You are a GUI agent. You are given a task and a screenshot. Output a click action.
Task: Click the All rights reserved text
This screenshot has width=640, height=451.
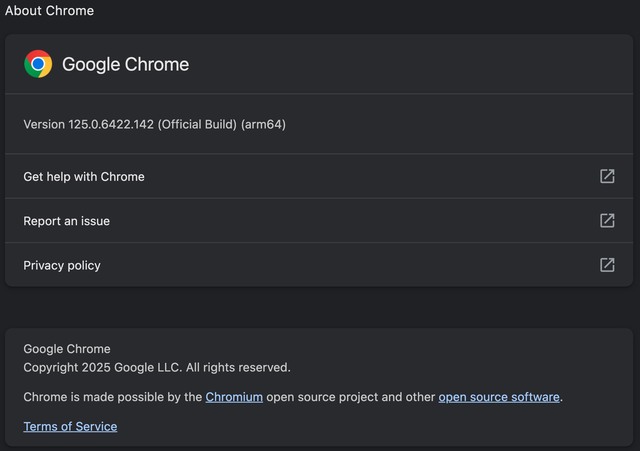click(238, 368)
